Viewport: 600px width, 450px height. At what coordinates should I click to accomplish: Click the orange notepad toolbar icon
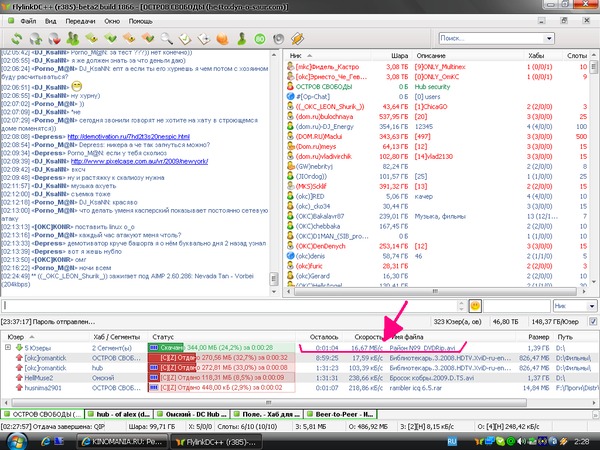tap(297, 39)
